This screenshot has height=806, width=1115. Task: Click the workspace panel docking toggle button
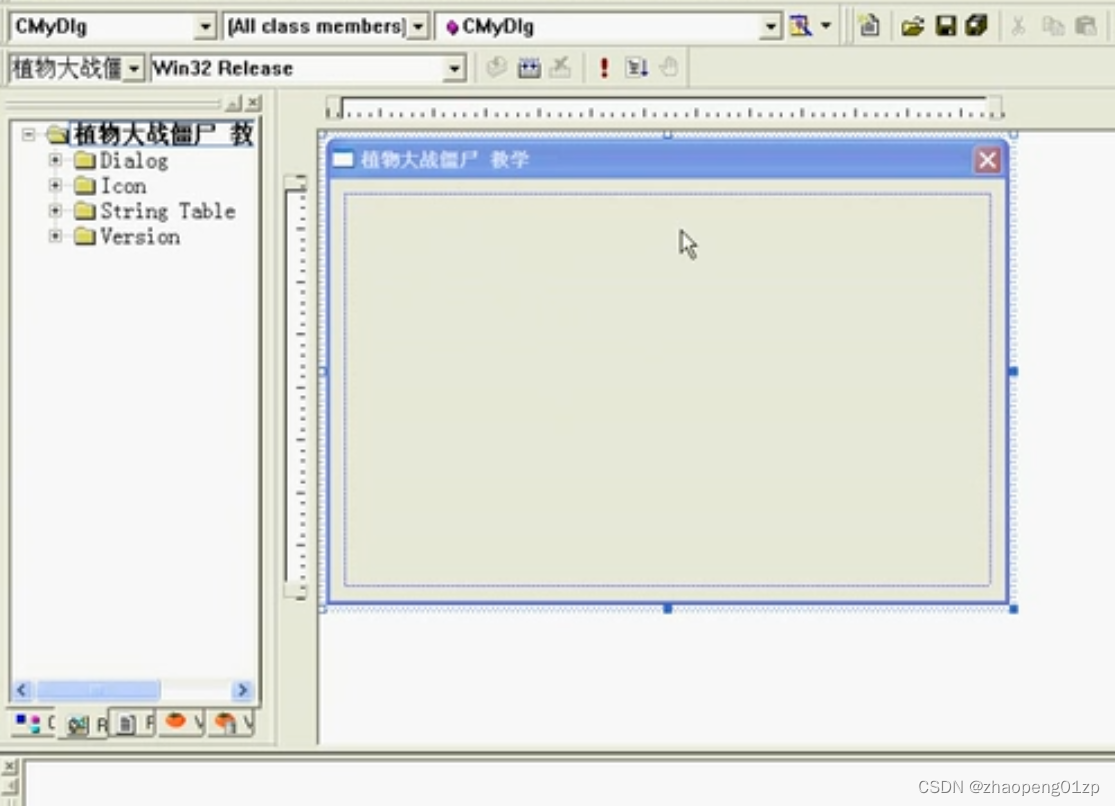[x=234, y=103]
